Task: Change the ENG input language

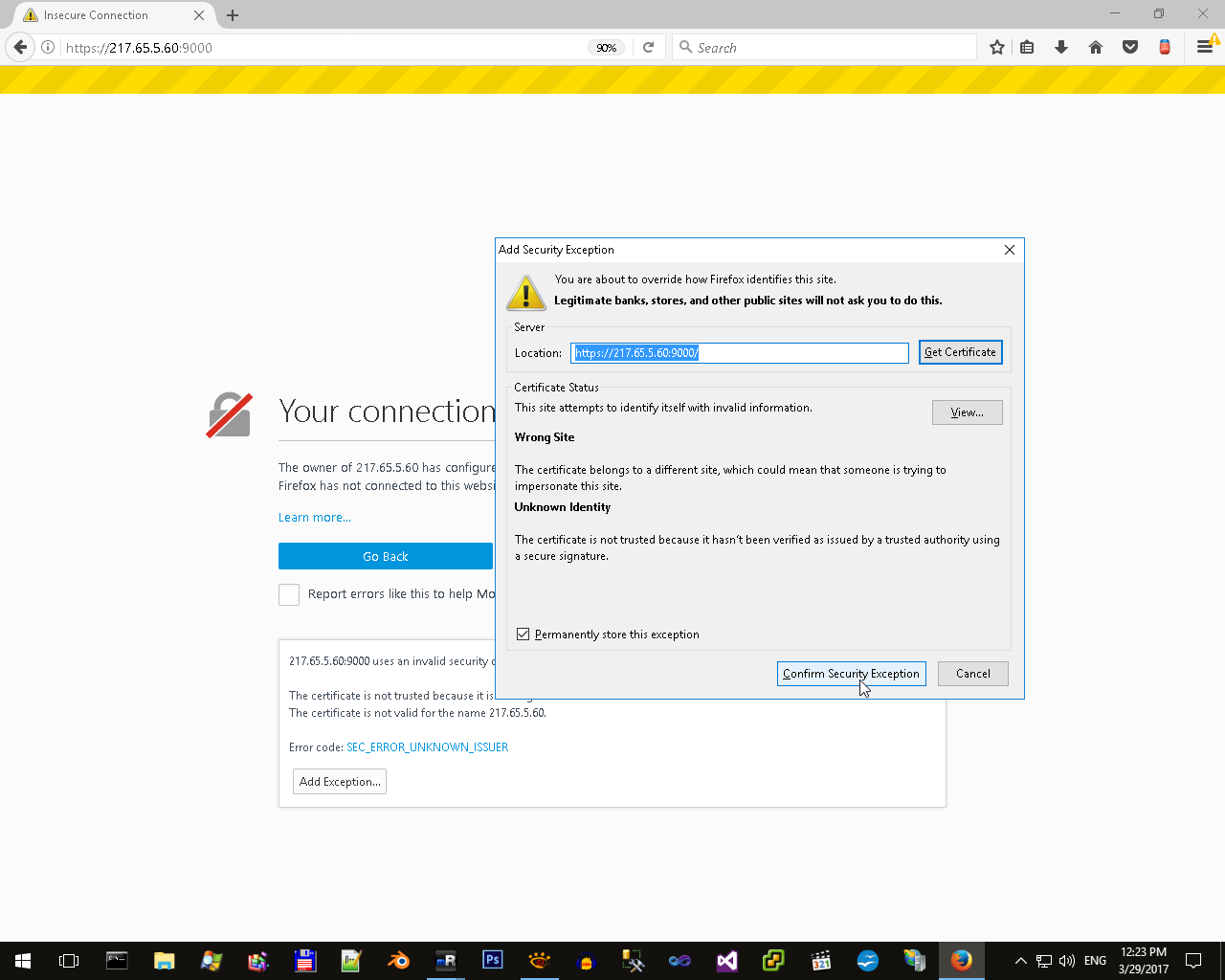Action: [x=1096, y=961]
